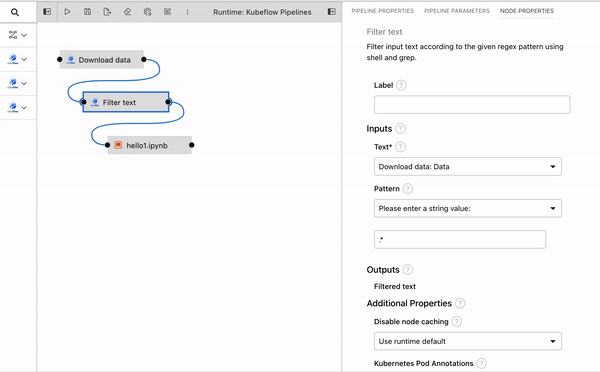Open the toolbar overflow menu dots
Image resolution: width=600 pixels, height=372 pixels.
pyautogui.click(x=187, y=12)
